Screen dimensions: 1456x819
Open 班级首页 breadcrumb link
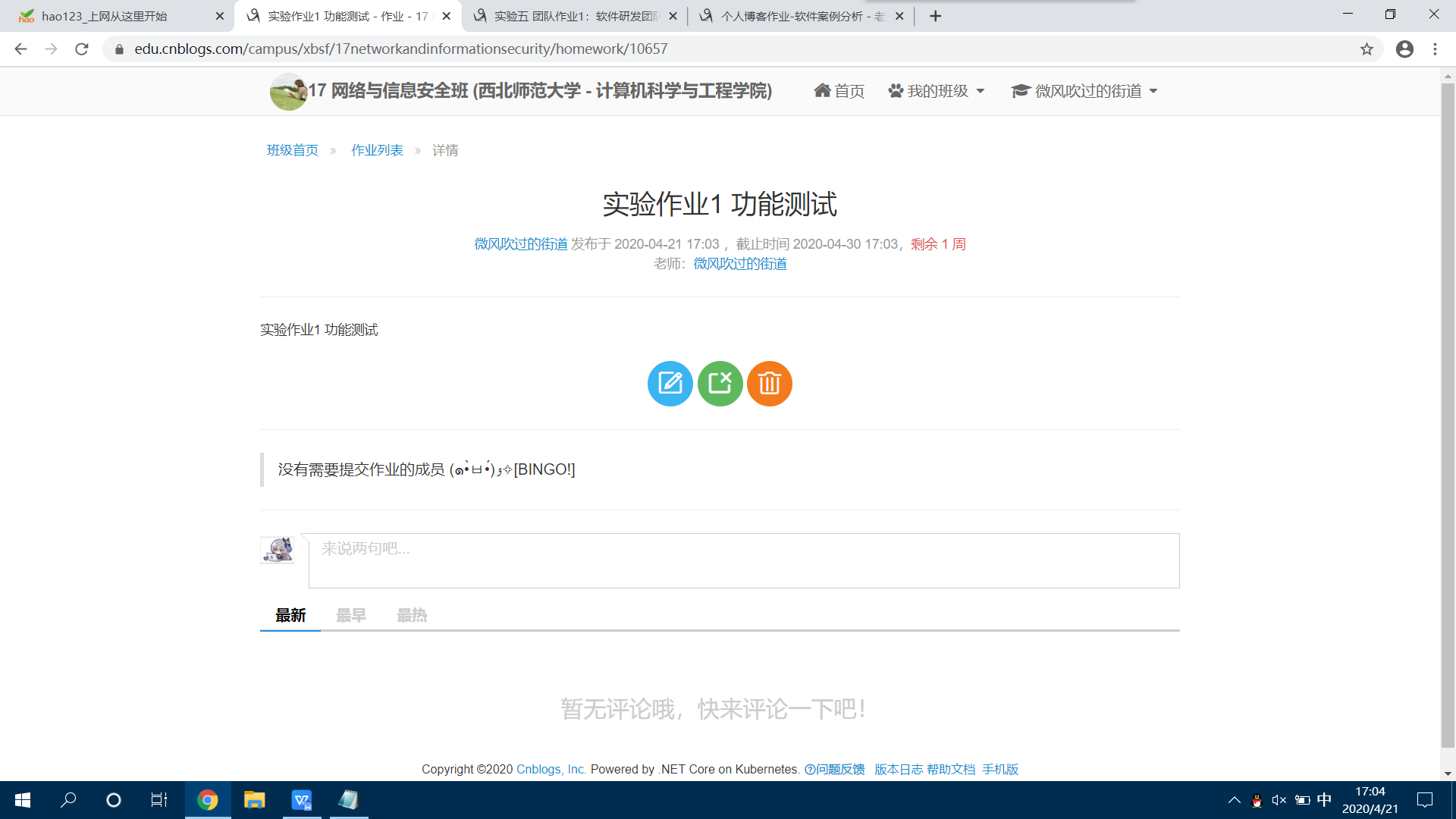pos(292,150)
